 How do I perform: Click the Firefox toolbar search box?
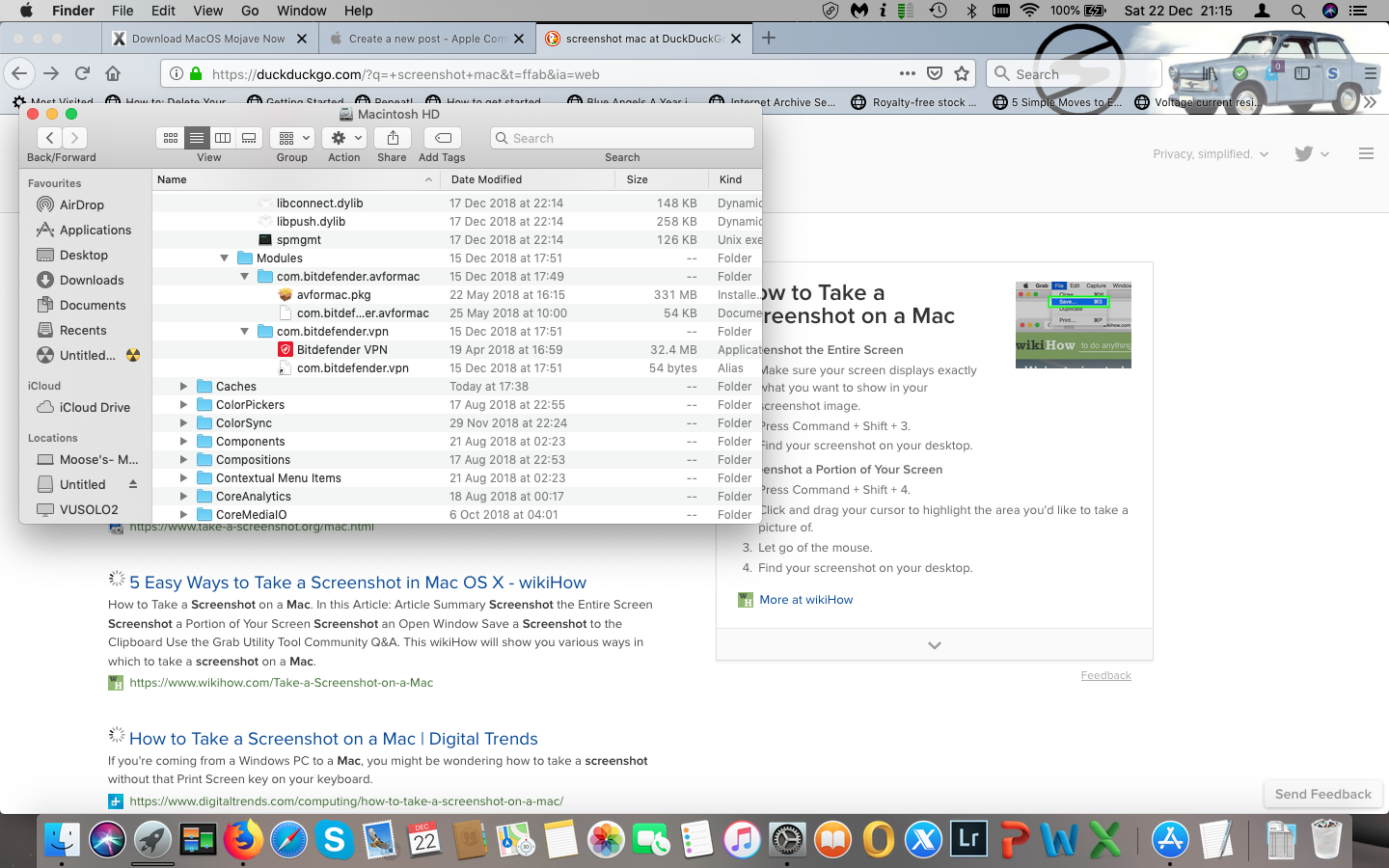pyautogui.click(x=1075, y=73)
